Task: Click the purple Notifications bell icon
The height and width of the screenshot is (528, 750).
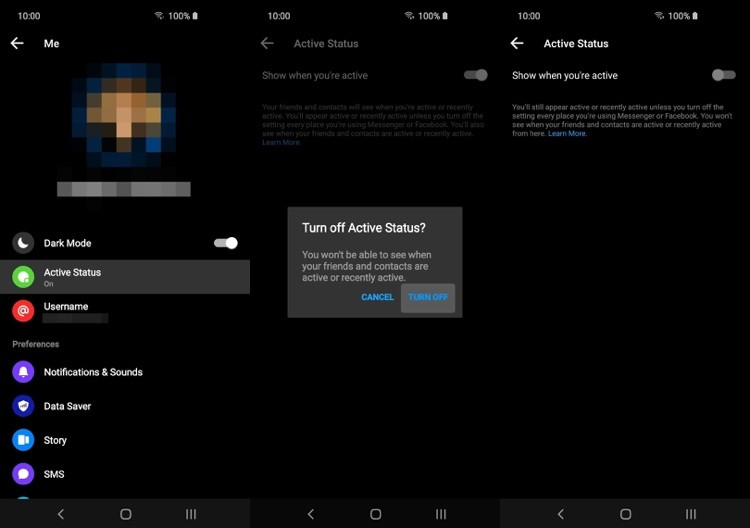Action: click(x=23, y=372)
